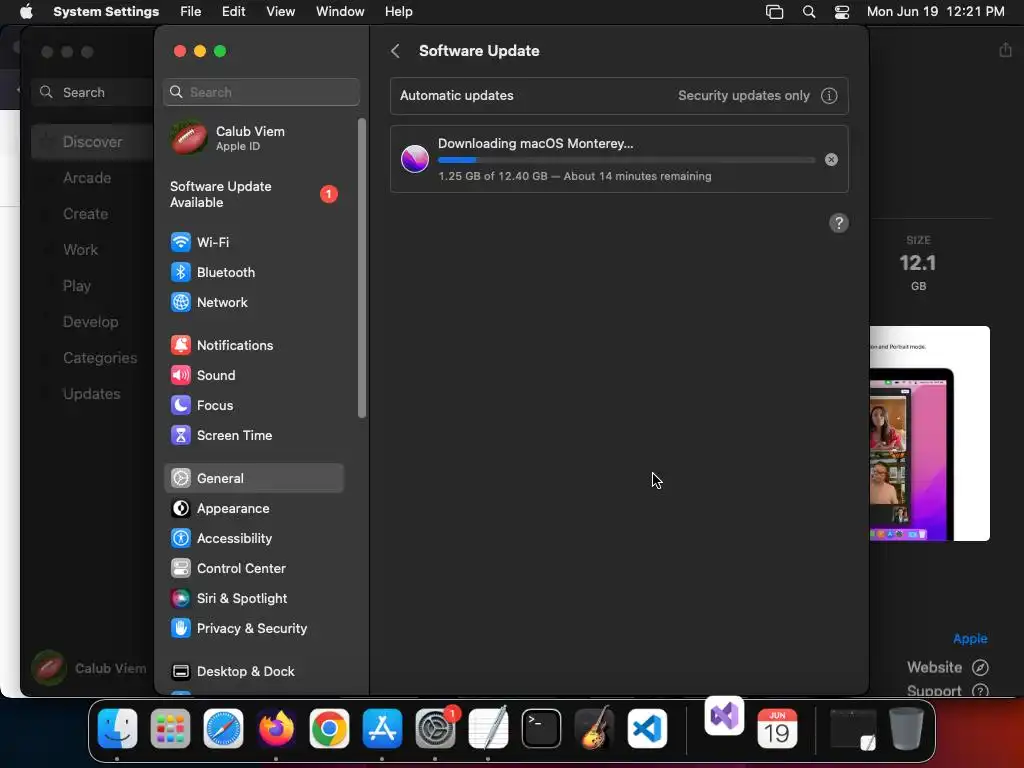Select Updates in App Store sidebar
The width and height of the screenshot is (1024, 768).
click(x=91, y=394)
